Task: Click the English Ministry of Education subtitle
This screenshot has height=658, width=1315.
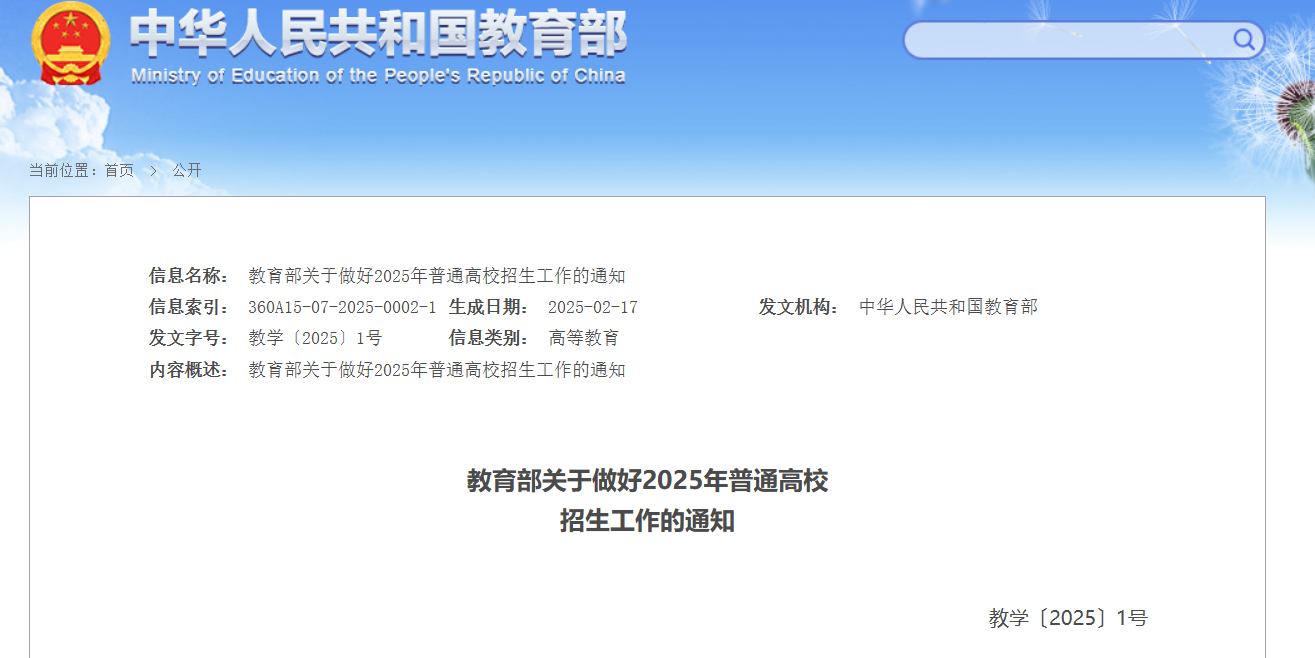Action: tap(378, 76)
